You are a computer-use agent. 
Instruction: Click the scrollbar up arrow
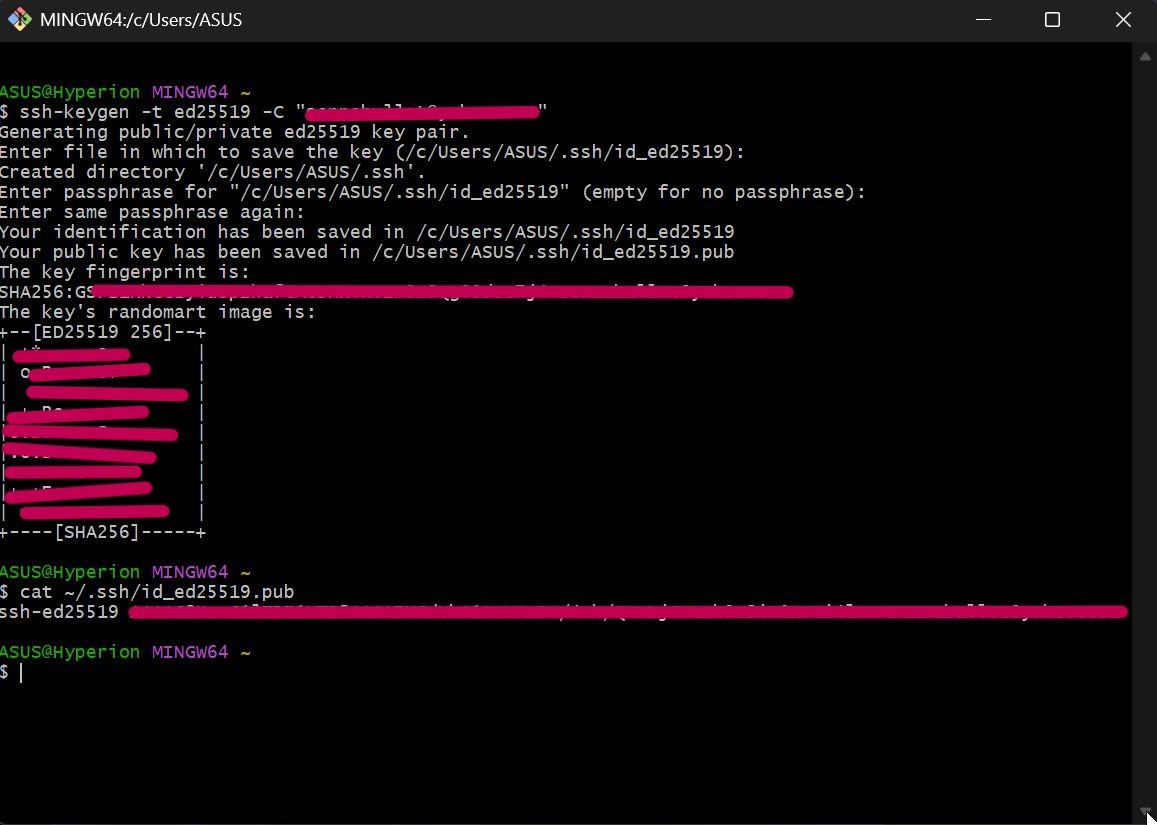pos(1144,56)
